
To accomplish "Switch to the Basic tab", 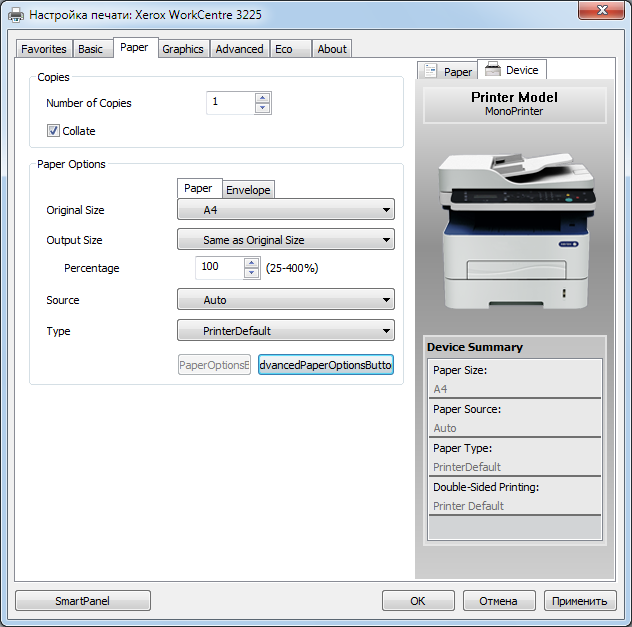I will point(91,49).
